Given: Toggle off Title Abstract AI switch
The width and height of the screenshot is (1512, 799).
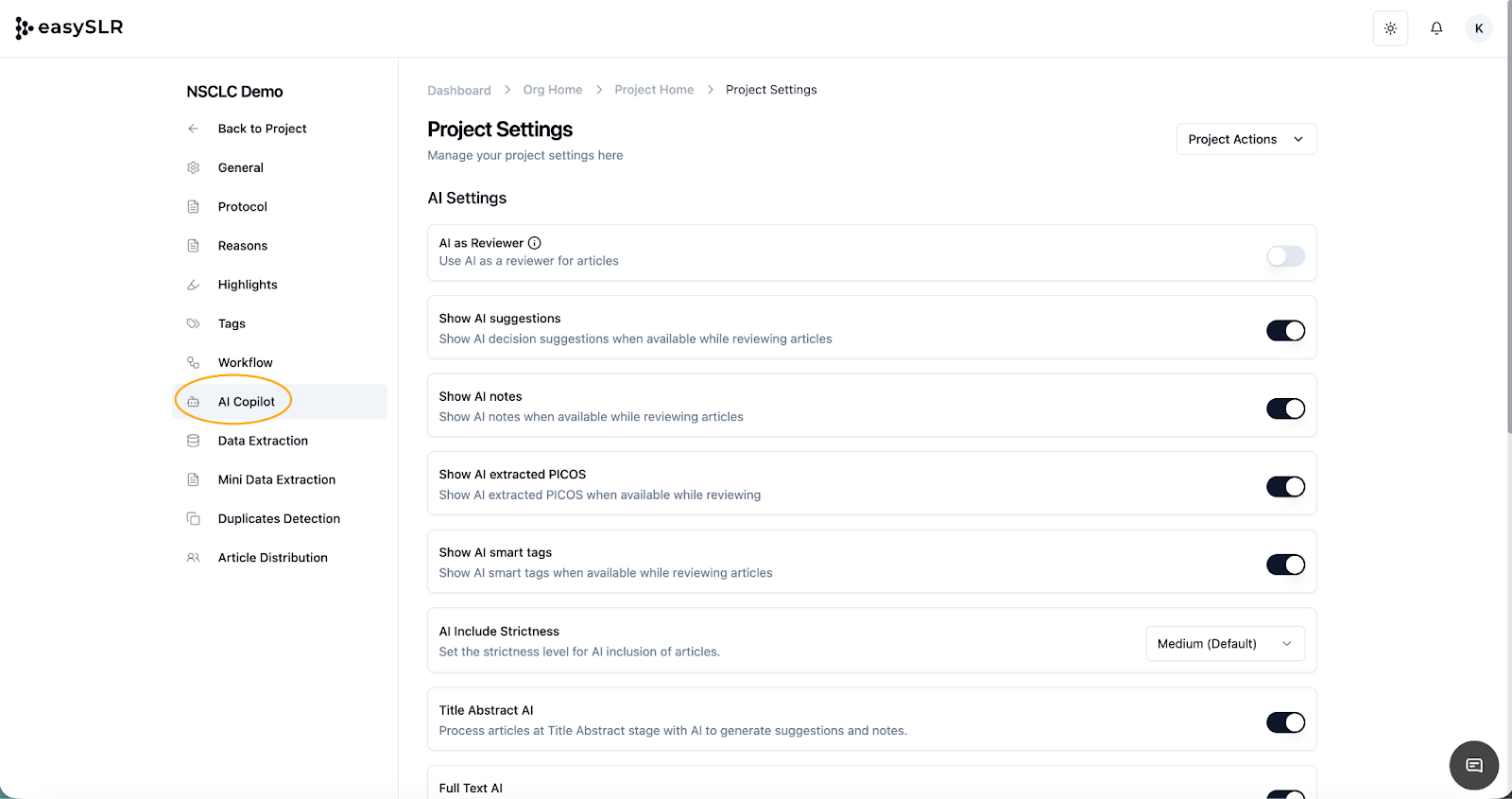Looking at the screenshot, I should (1285, 722).
